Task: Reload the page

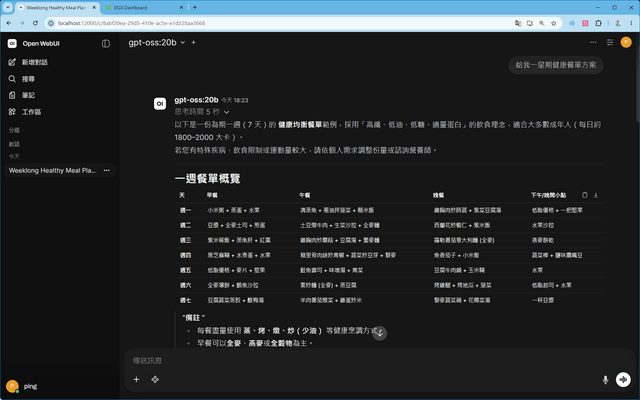Action: coord(36,23)
